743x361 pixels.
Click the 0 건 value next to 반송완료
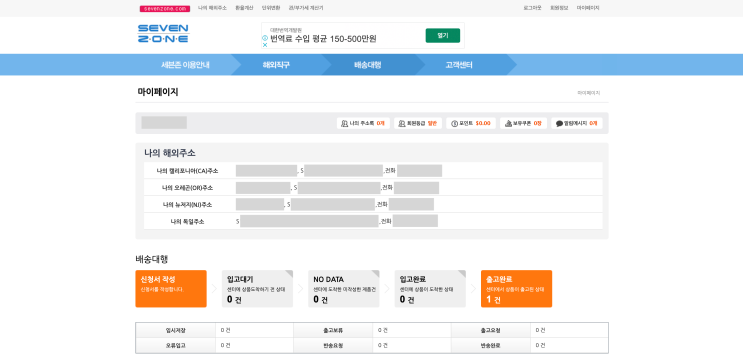pyautogui.click(x=541, y=345)
